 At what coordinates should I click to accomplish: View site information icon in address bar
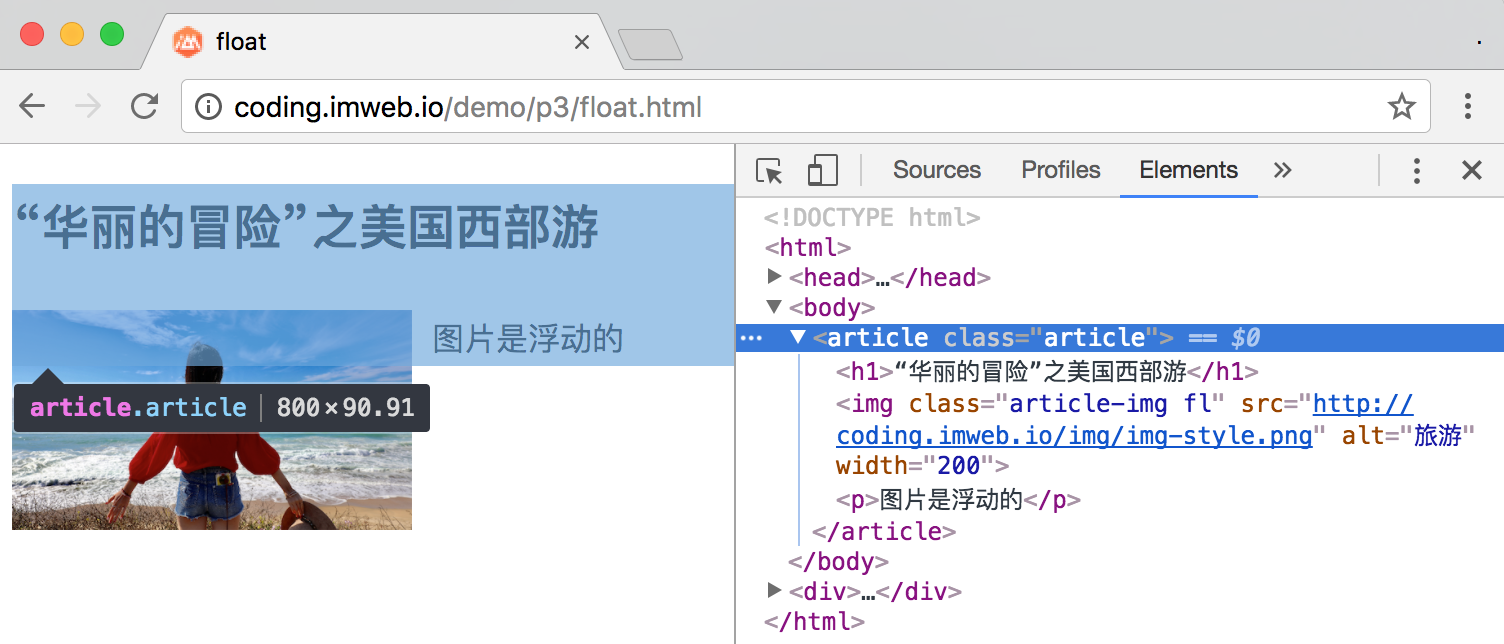point(208,106)
